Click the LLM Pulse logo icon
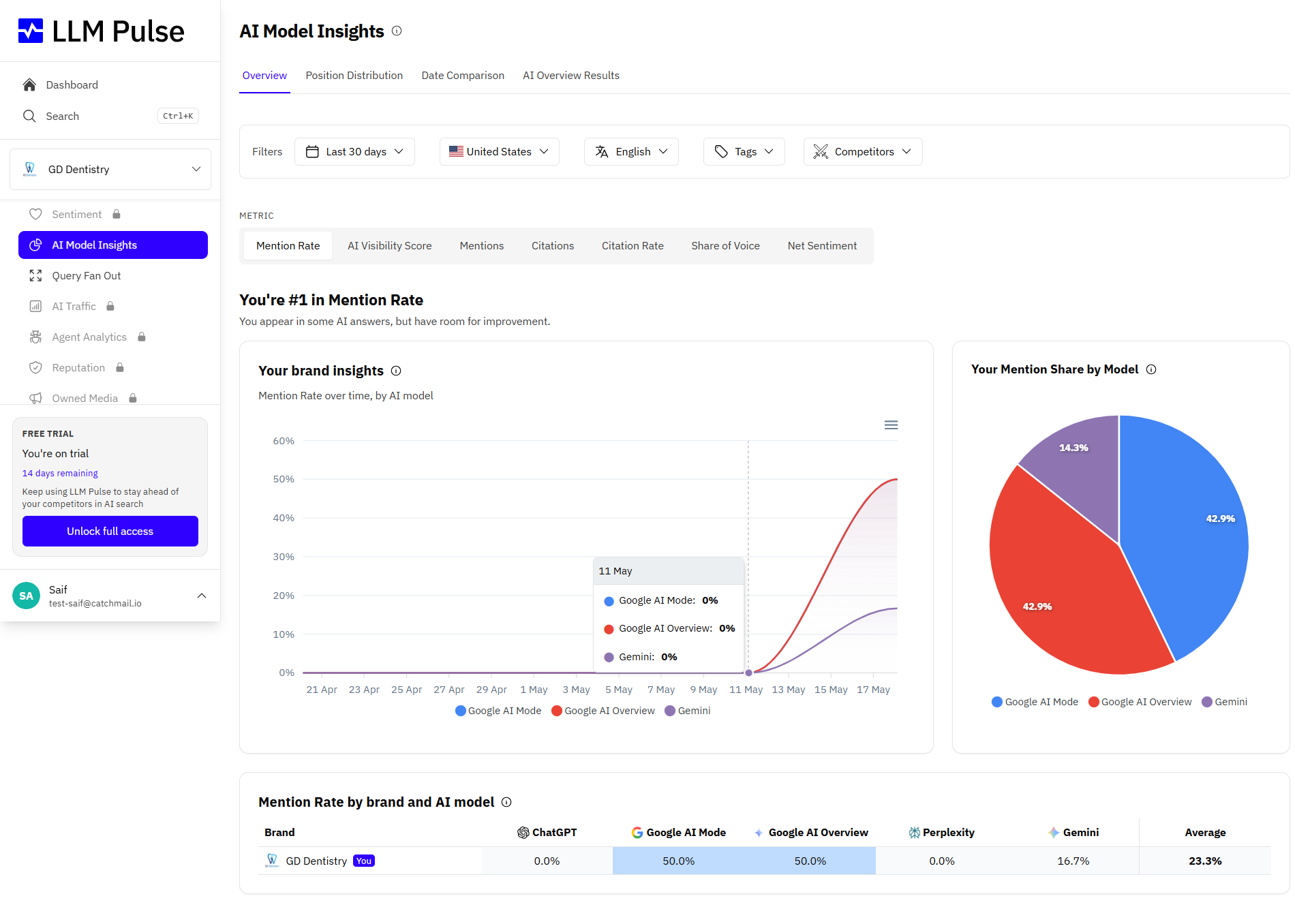 31,31
